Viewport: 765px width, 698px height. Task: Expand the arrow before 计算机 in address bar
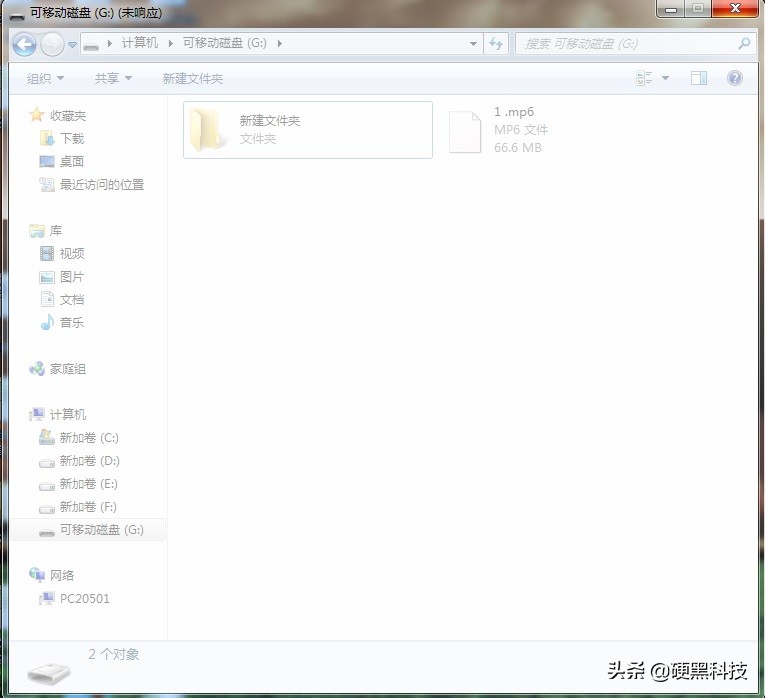pos(110,43)
